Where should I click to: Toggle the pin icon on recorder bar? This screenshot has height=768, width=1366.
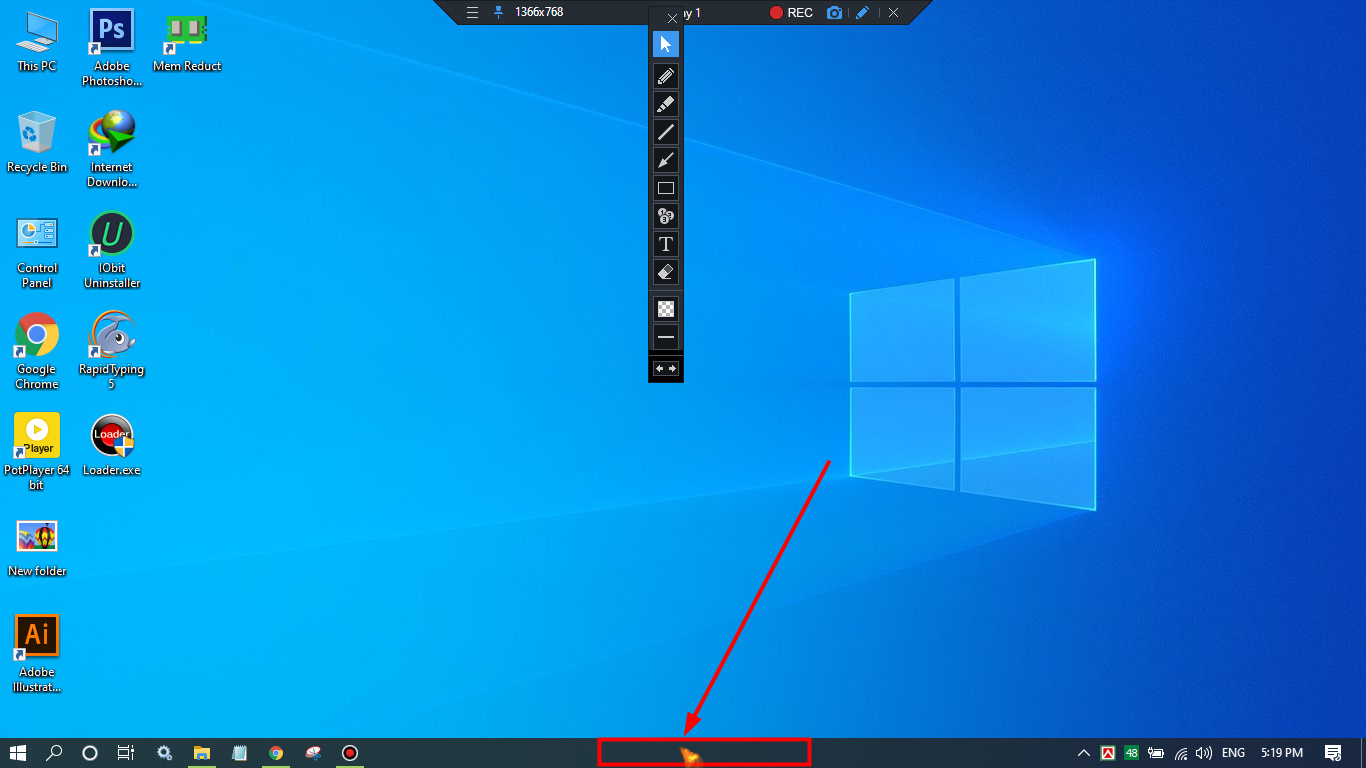click(499, 13)
